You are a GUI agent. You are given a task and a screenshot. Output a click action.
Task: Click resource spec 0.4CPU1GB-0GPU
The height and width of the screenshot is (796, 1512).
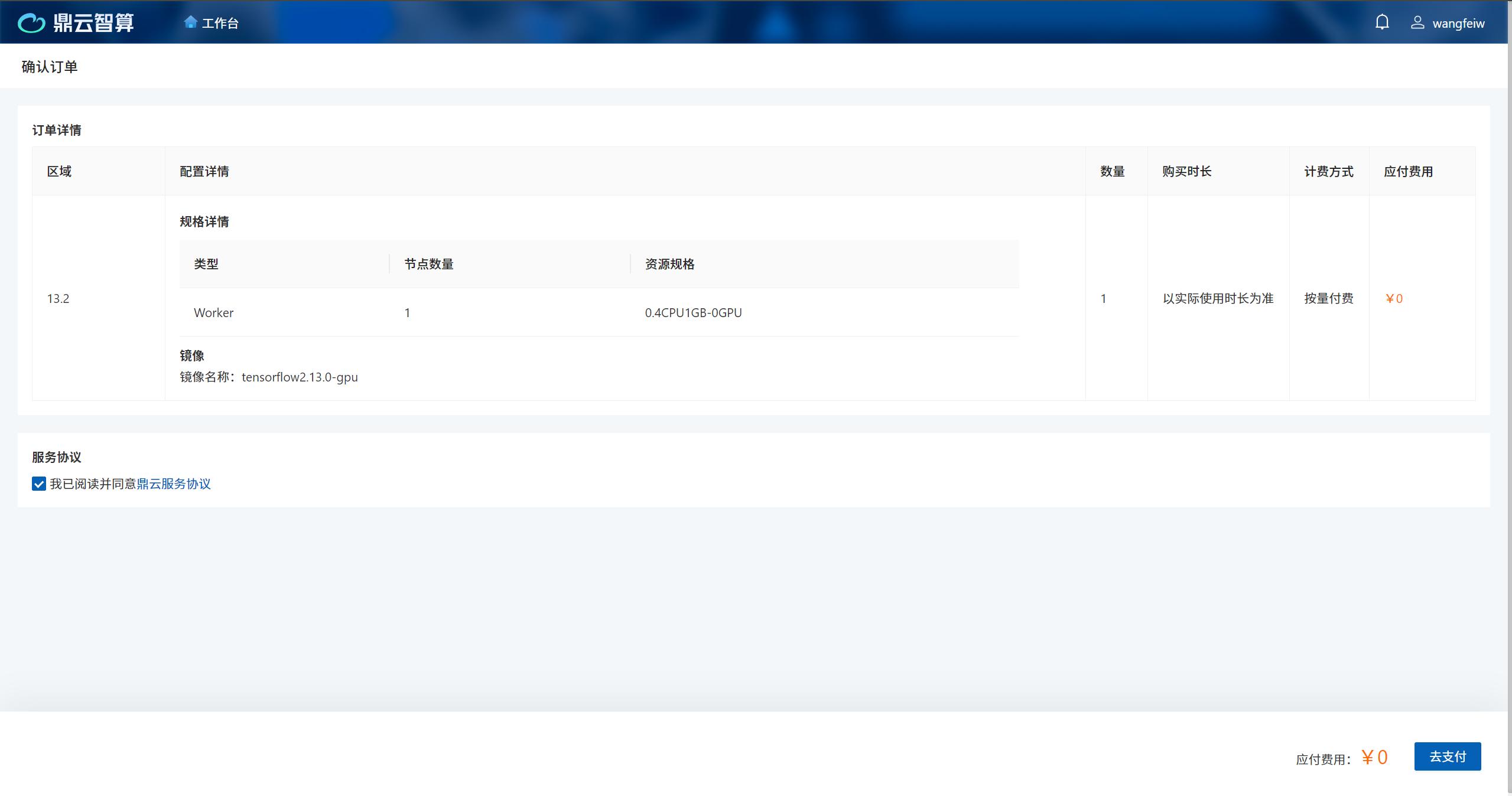pyautogui.click(x=693, y=313)
